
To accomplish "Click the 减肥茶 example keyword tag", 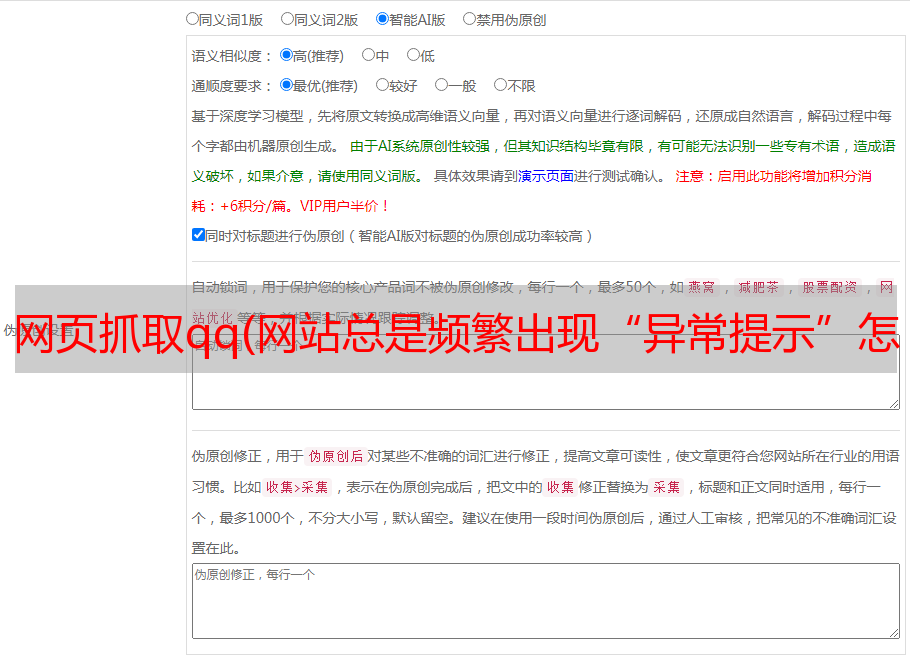I will point(758,287).
